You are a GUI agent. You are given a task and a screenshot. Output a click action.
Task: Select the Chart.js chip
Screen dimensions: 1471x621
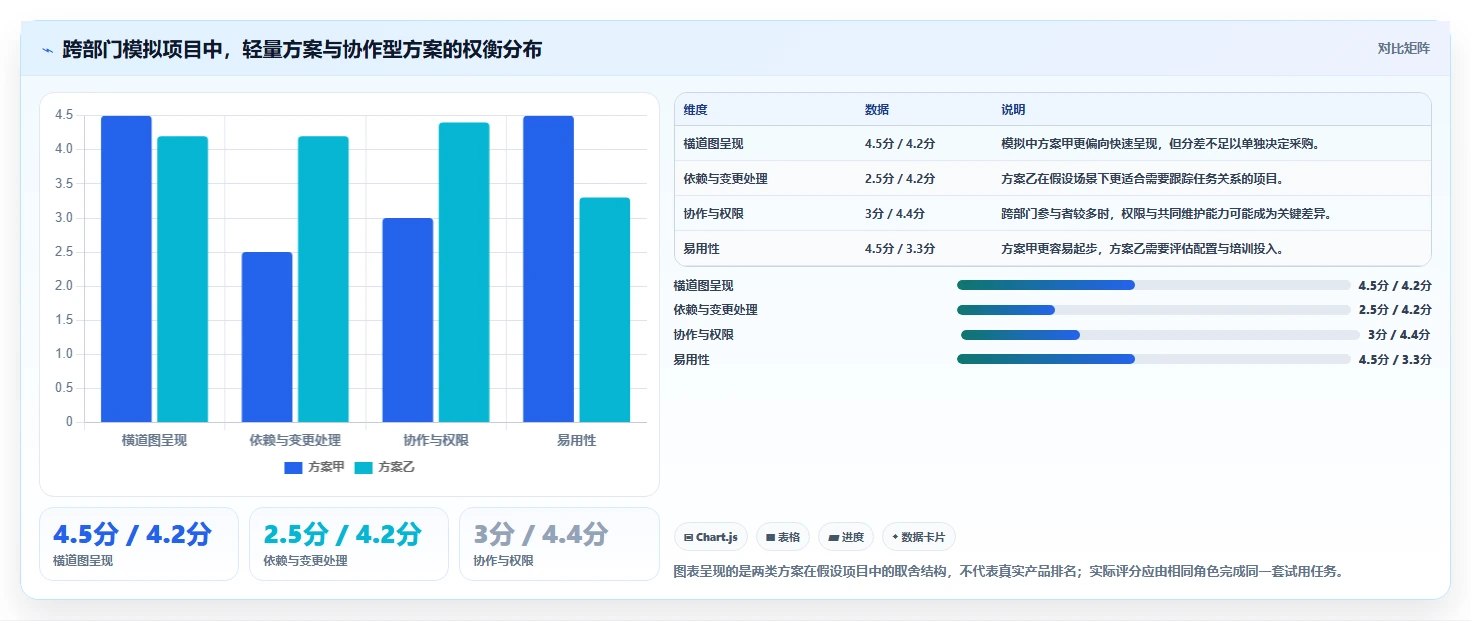tap(711, 537)
